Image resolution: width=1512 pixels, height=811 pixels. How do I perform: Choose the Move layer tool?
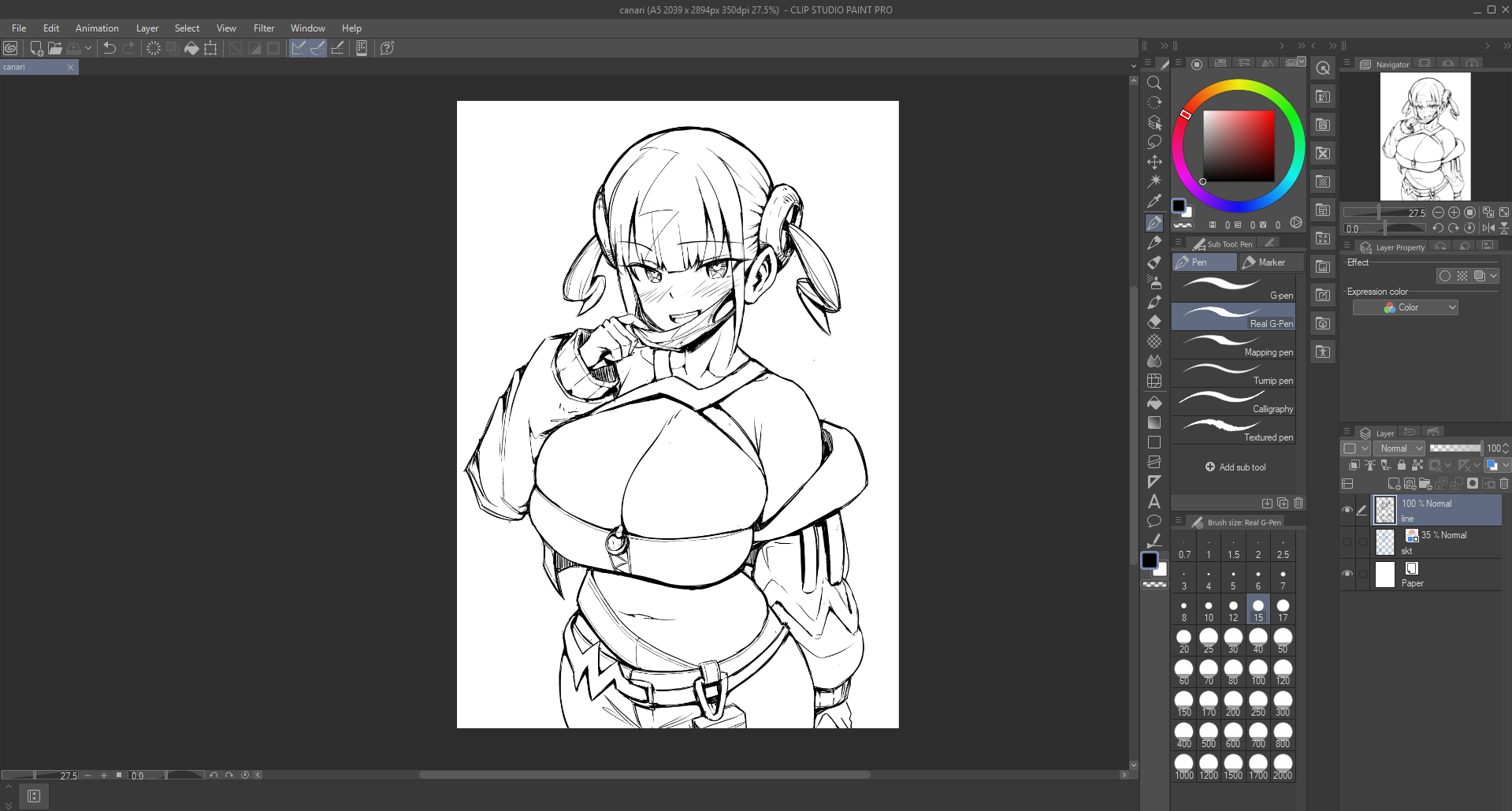tap(1154, 162)
